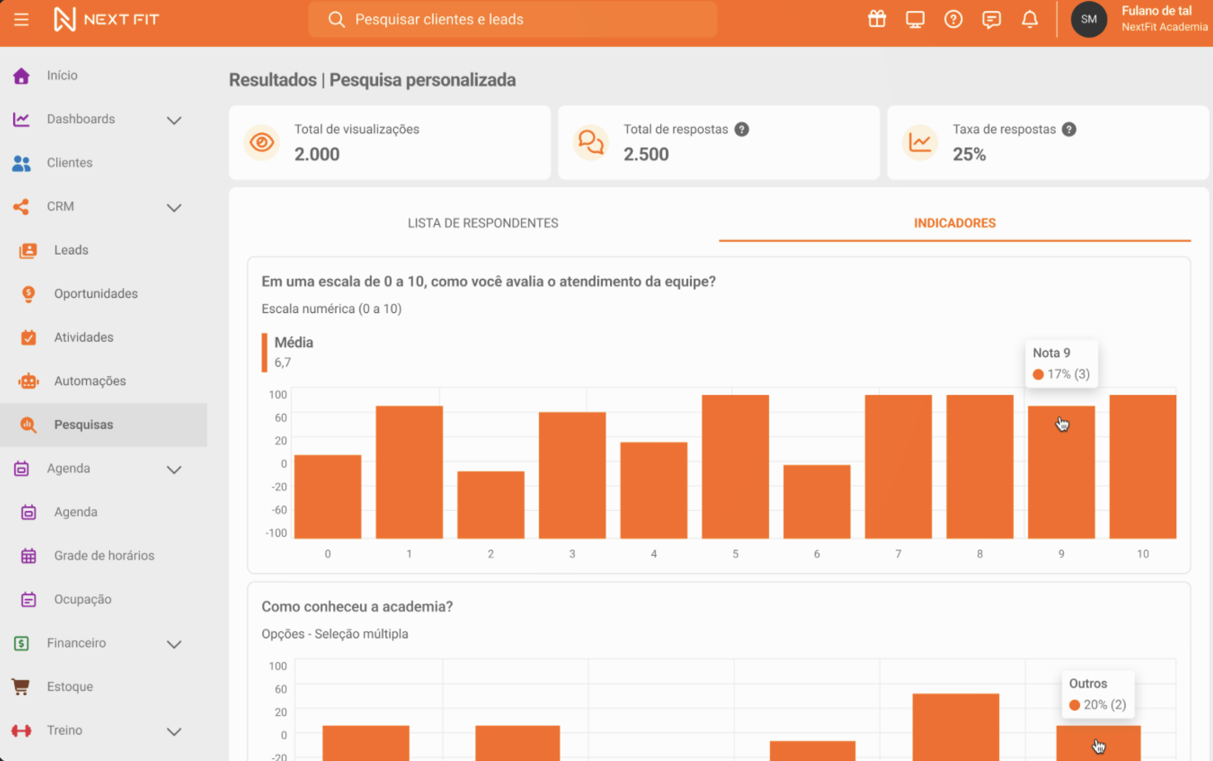Click the Total de visualizações eye icon
The height and width of the screenshot is (761, 1213).
[262, 142]
